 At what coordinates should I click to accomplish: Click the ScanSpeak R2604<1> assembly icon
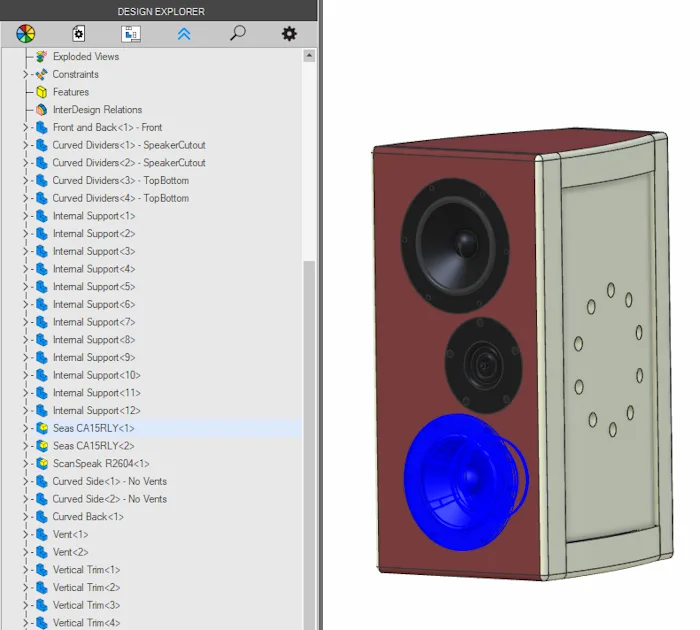tap(42, 464)
